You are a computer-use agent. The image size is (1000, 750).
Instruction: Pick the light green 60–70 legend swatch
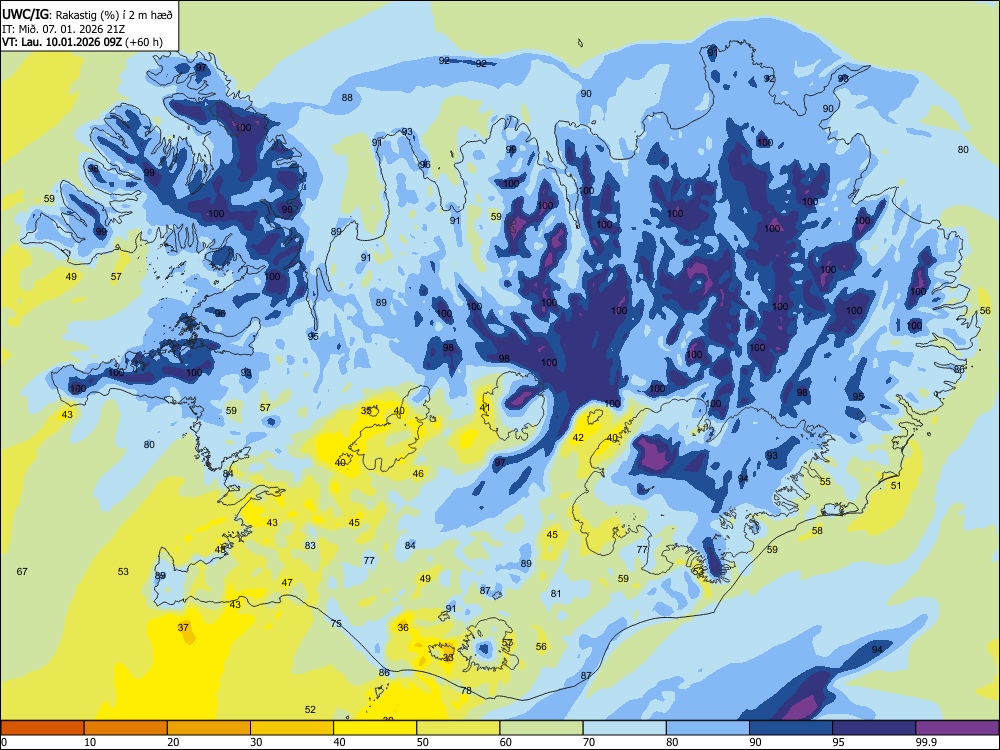point(541,728)
